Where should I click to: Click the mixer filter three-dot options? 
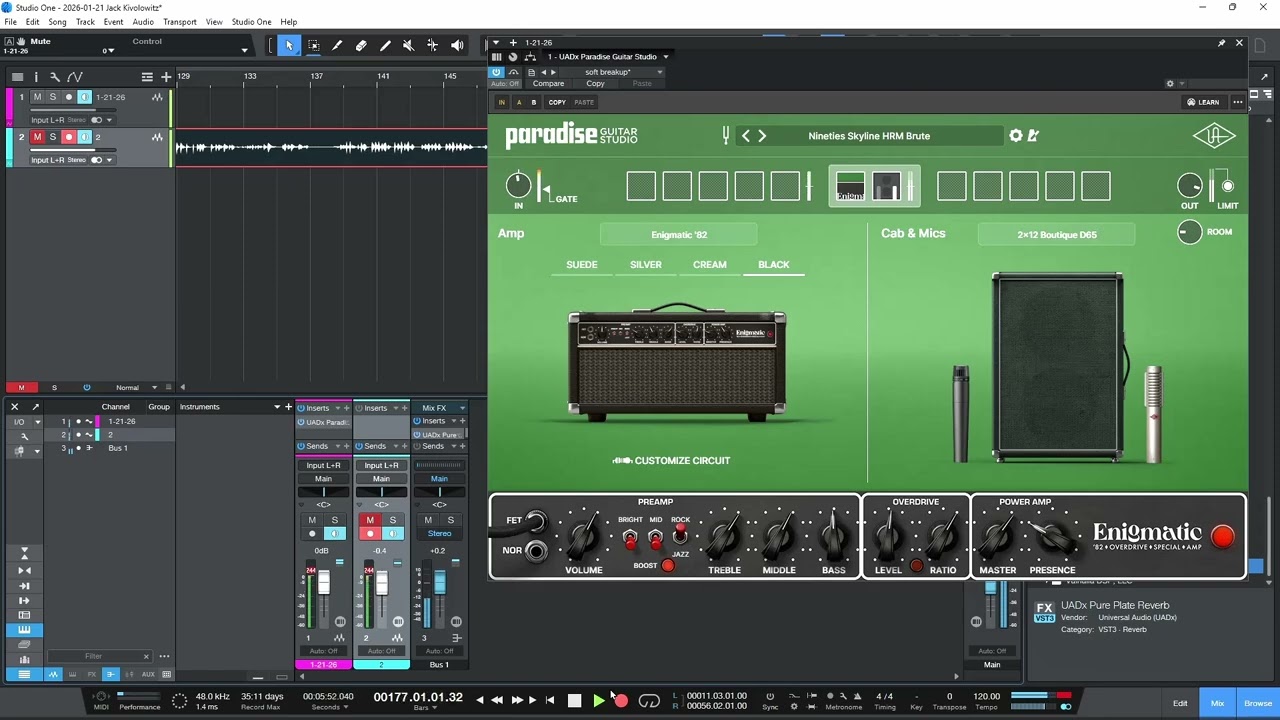[x=164, y=656]
